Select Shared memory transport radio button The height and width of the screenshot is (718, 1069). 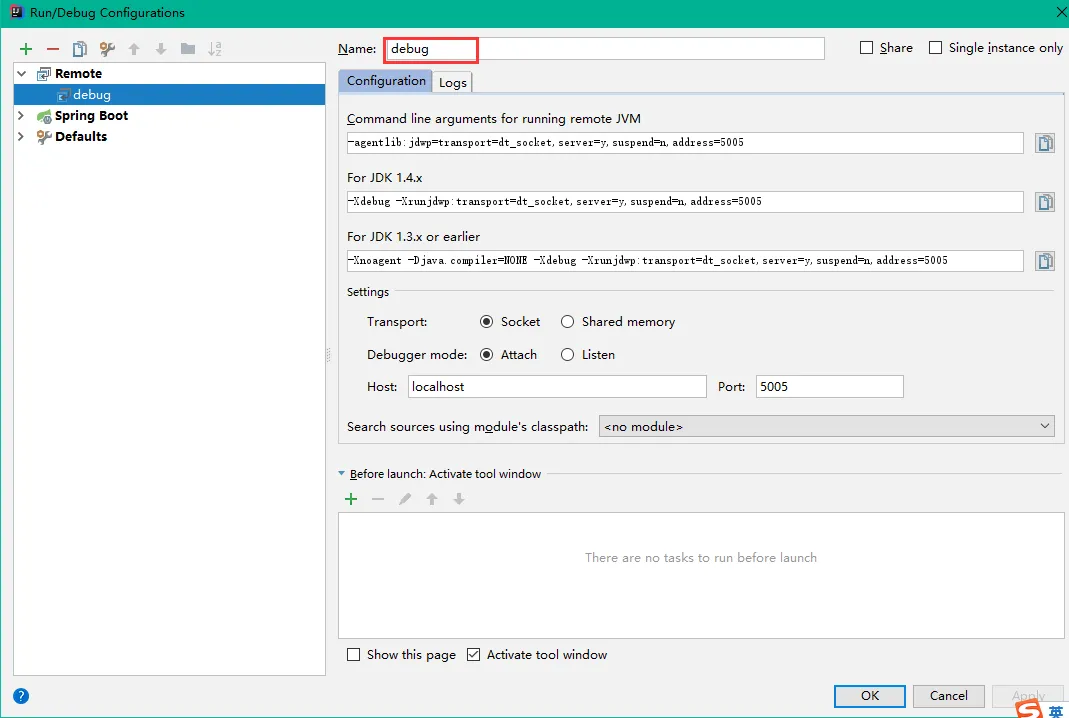568,322
